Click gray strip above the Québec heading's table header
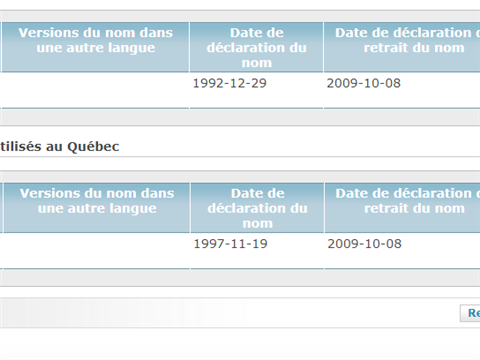Image resolution: width=480 pixels, height=360 pixels. pos(240,177)
